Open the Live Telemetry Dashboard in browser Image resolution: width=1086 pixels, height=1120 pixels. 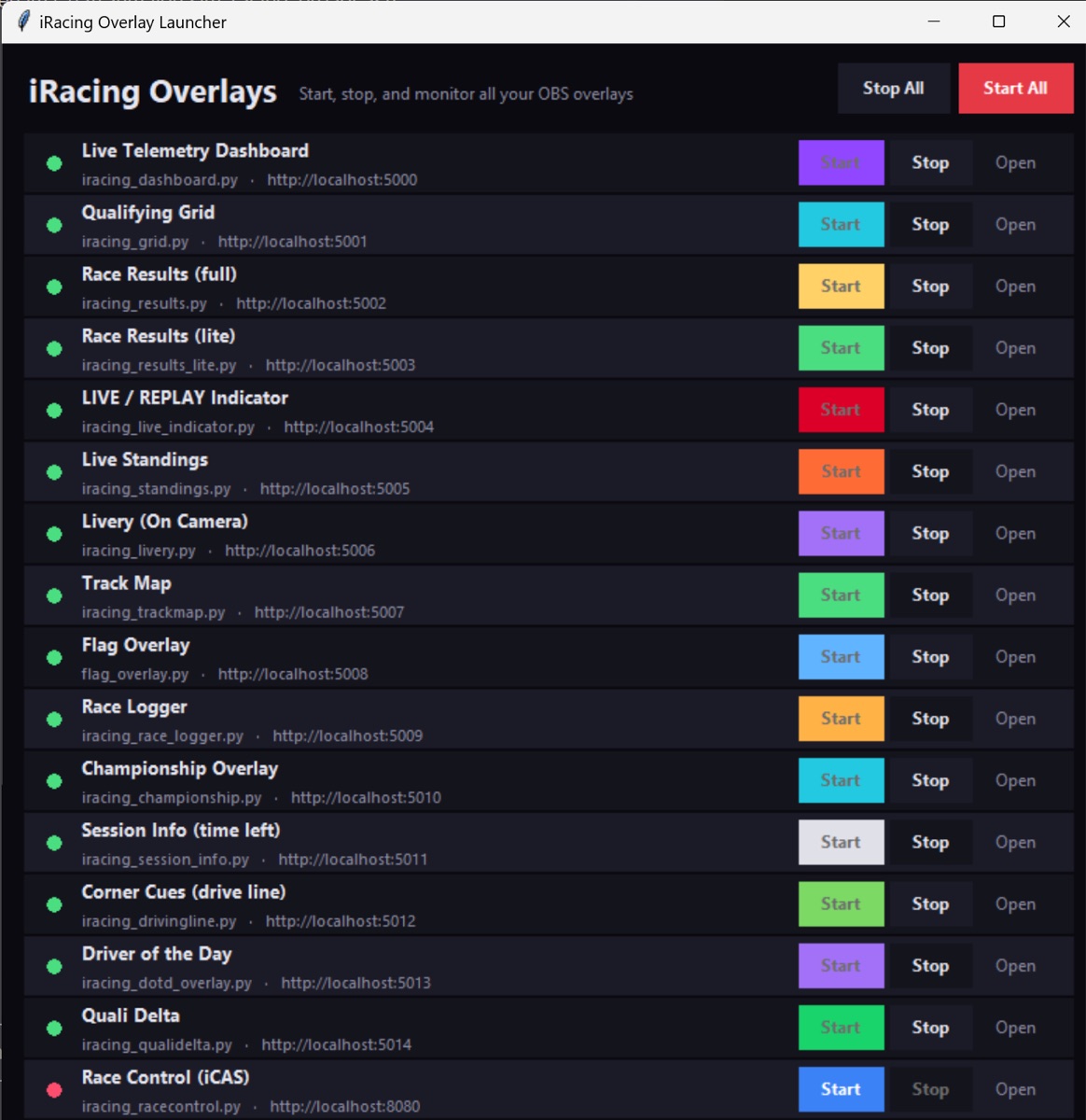1015,163
